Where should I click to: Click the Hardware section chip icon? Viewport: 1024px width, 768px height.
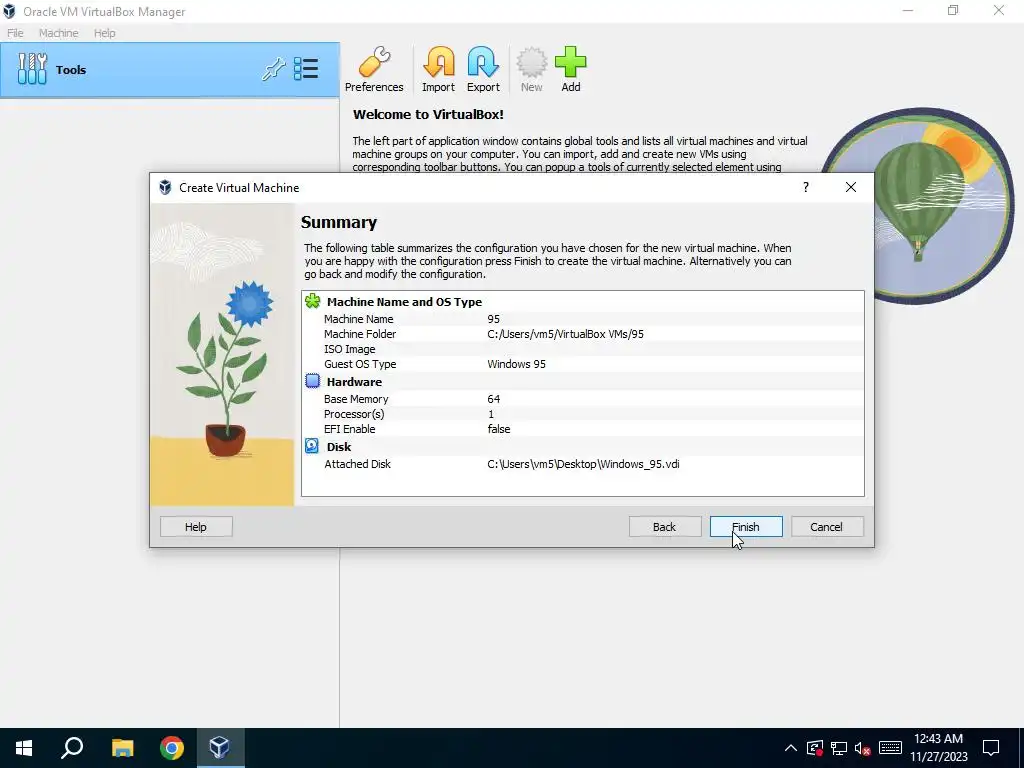pyautogui.click(x=313, y=381)
